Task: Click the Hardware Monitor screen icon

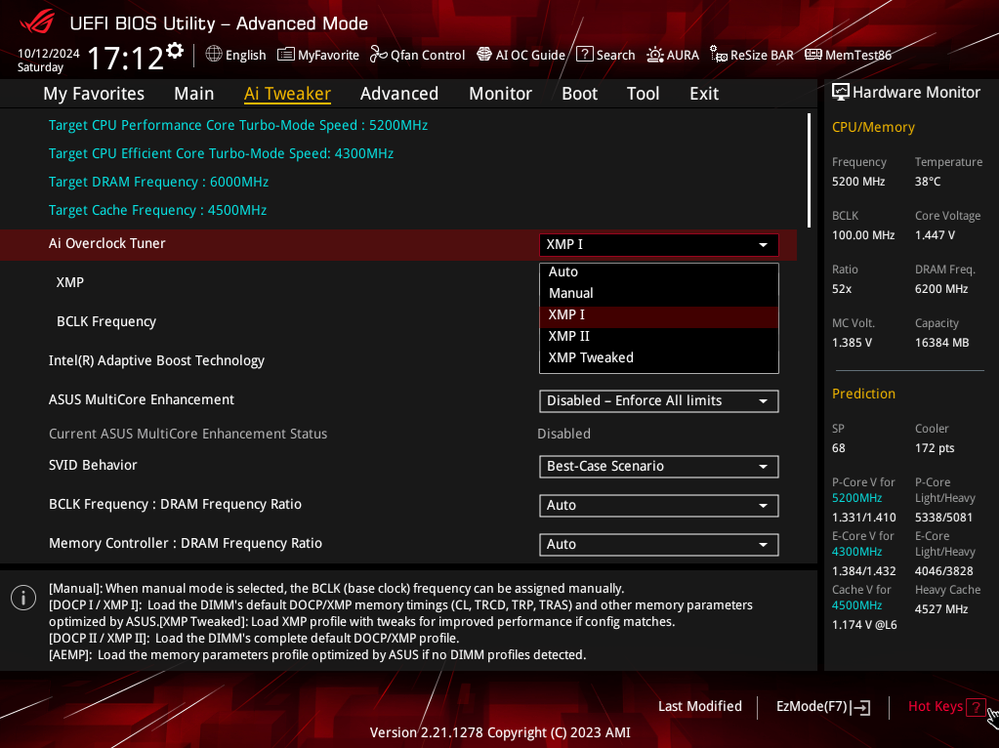Action: [x=840, y=92]
